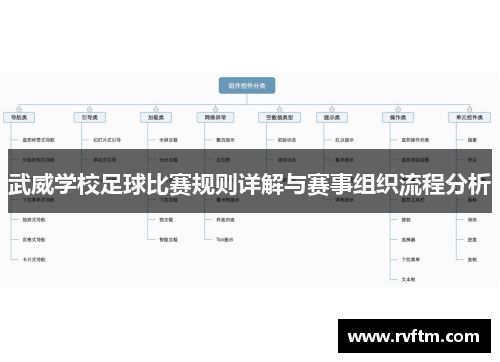Screen dimensions: 500x362
Task: Collapse the 操作类 branch using its minus circle
Action: coord(398,109)
